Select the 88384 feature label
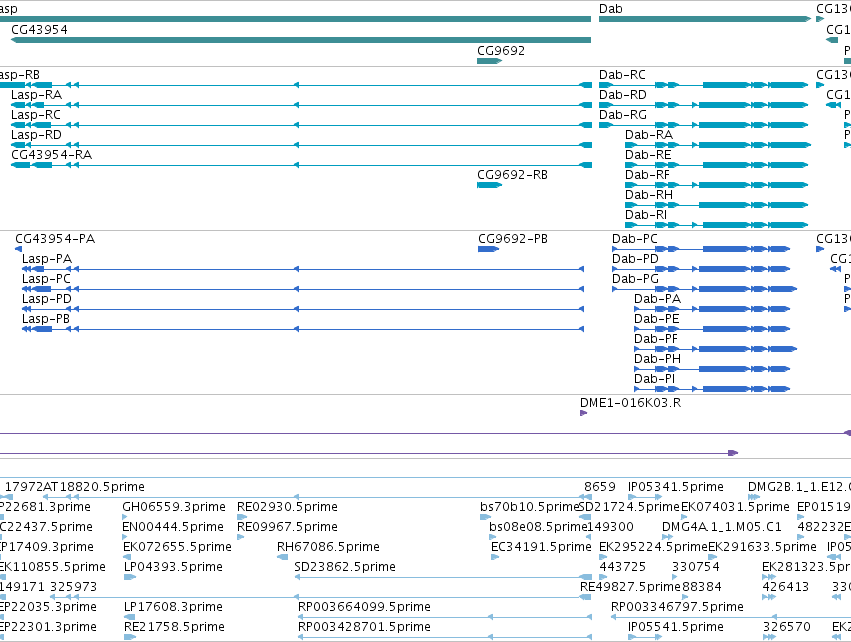 coord(702,587)
